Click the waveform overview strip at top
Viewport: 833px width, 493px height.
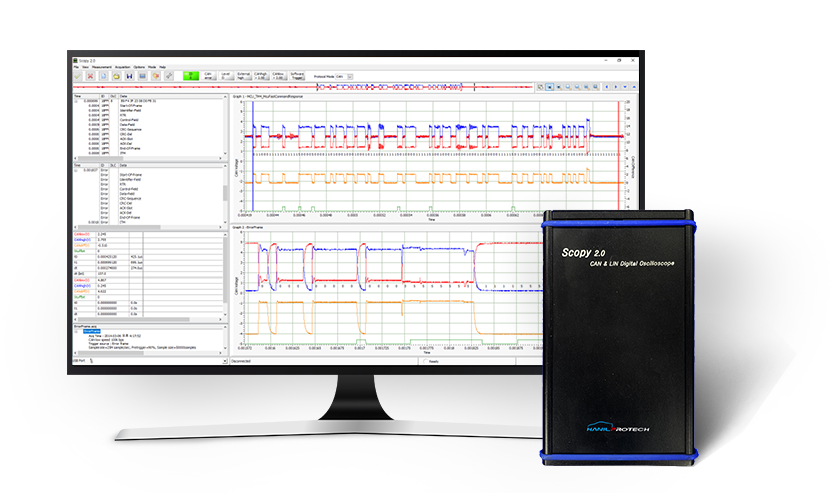(303, 87)
